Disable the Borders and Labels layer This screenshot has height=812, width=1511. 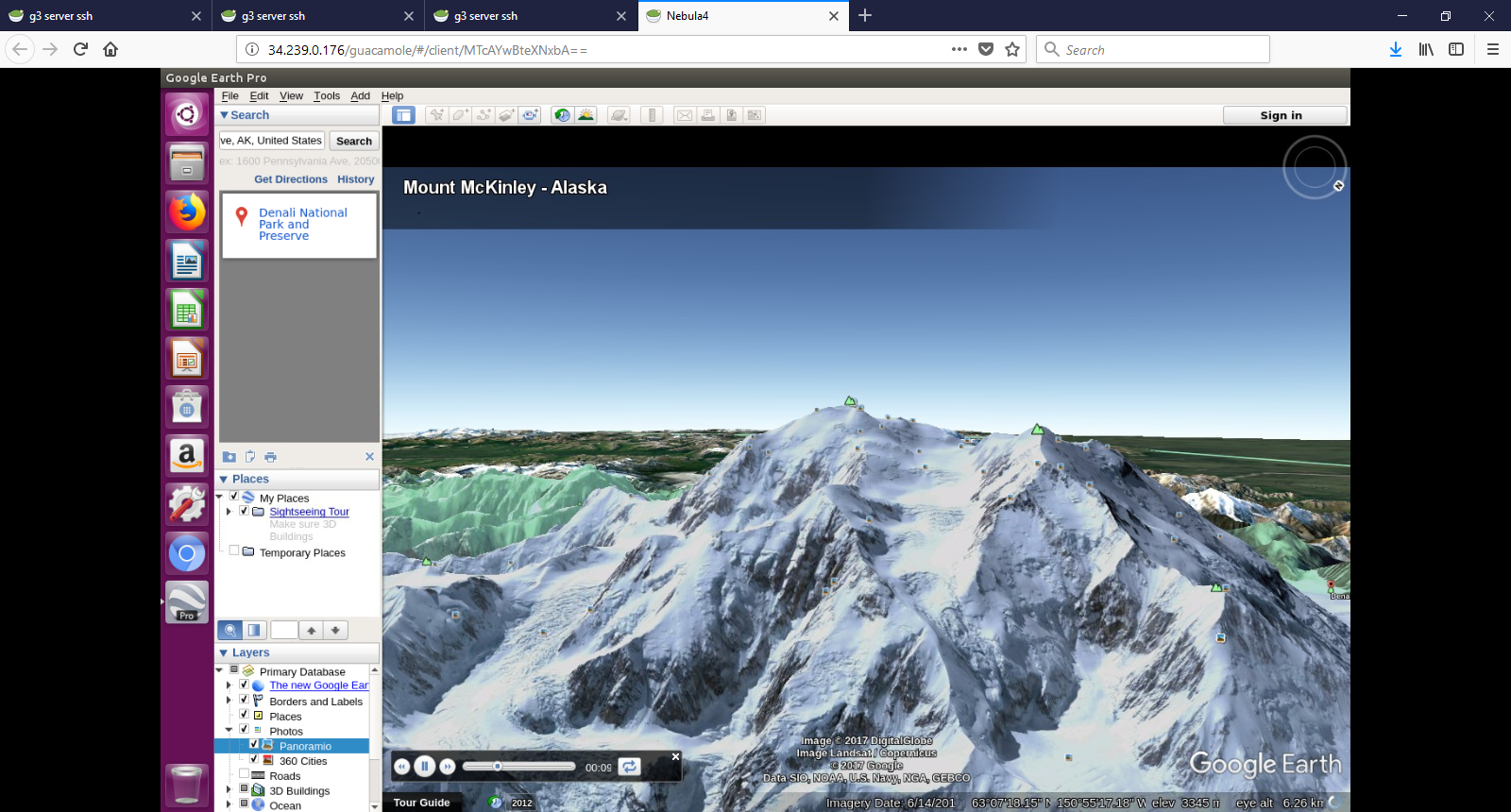coord(244,700)
